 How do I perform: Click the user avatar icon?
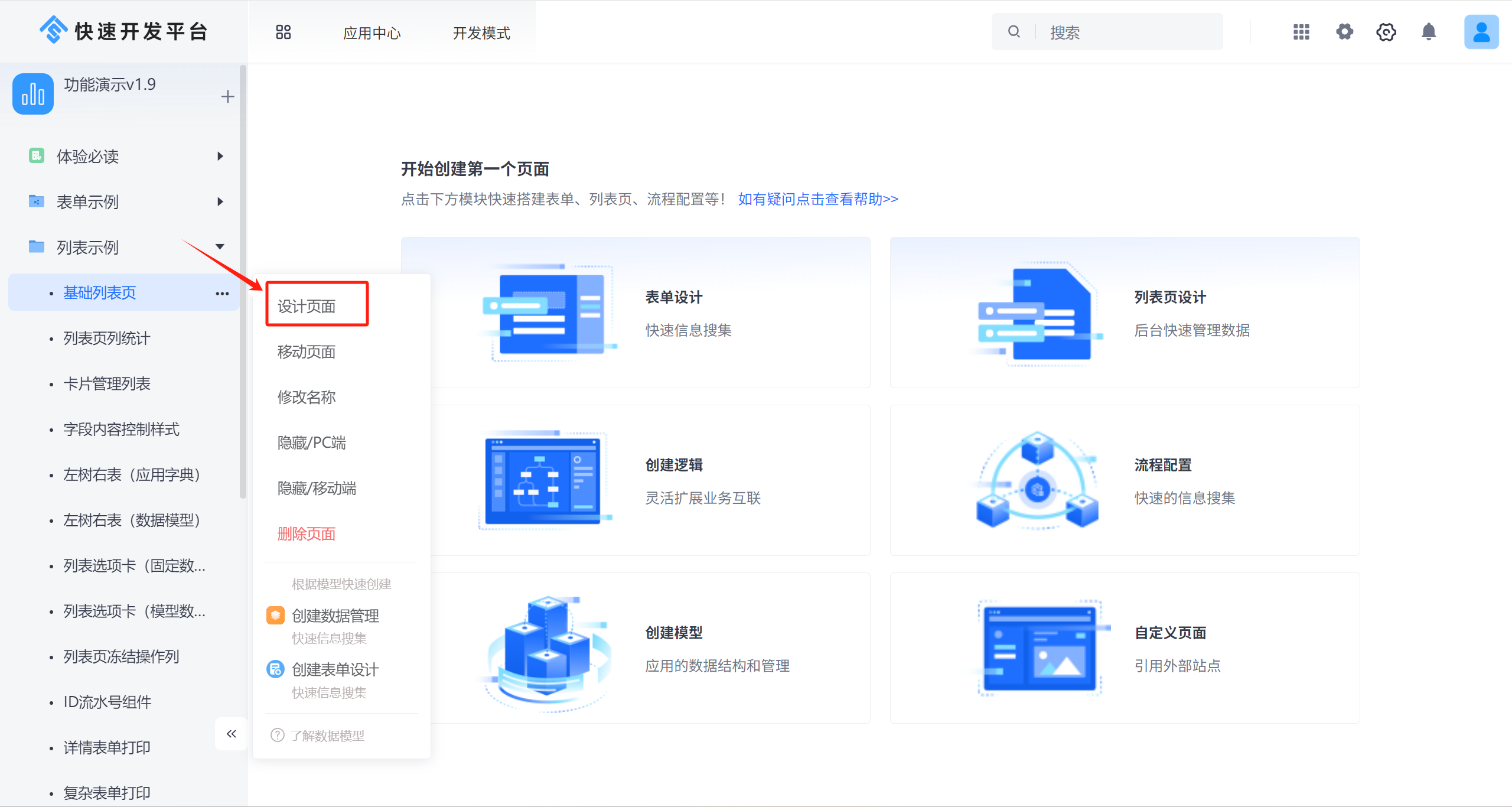coord(1481,32)
